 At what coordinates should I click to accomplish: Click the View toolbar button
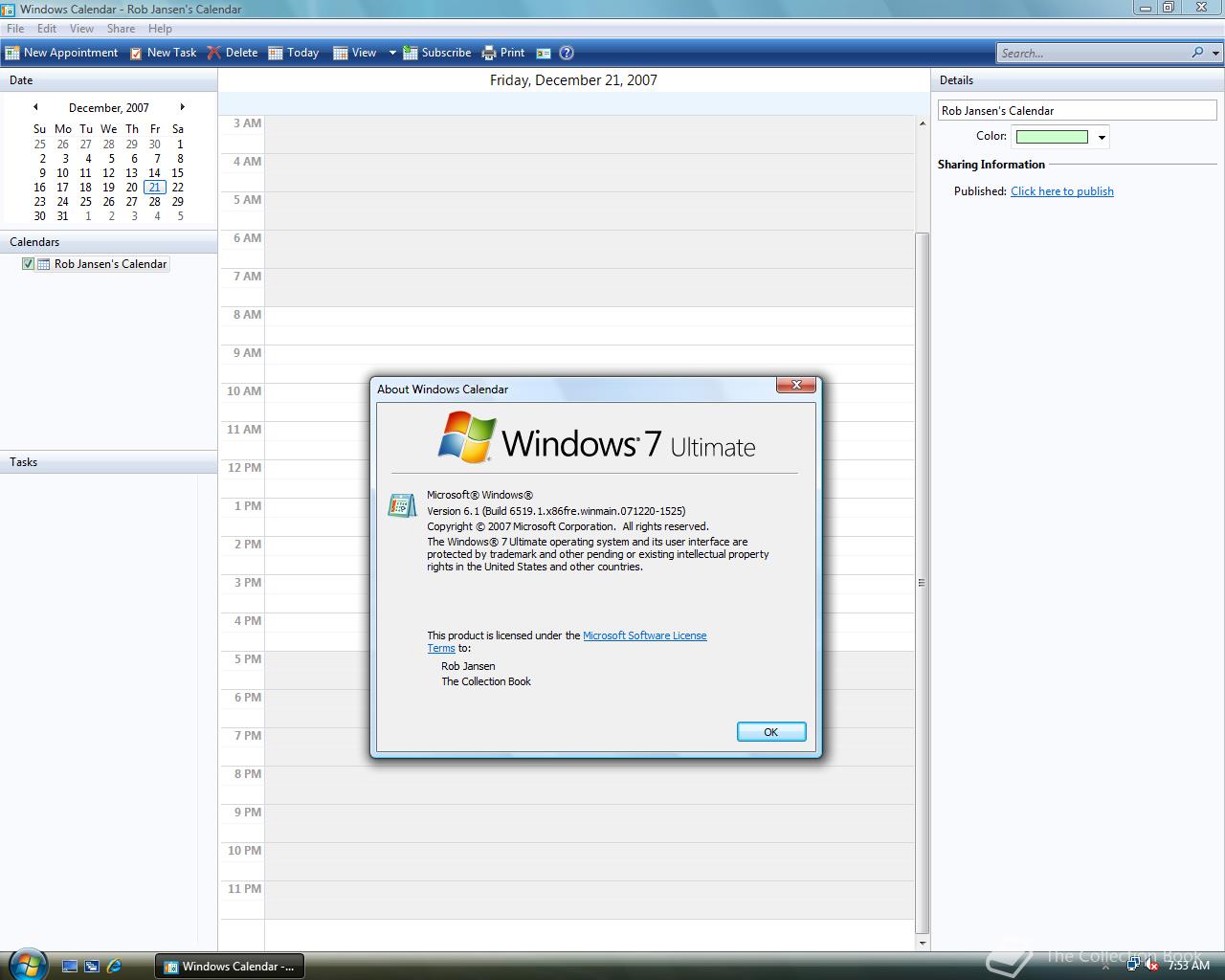coord(355,53)
